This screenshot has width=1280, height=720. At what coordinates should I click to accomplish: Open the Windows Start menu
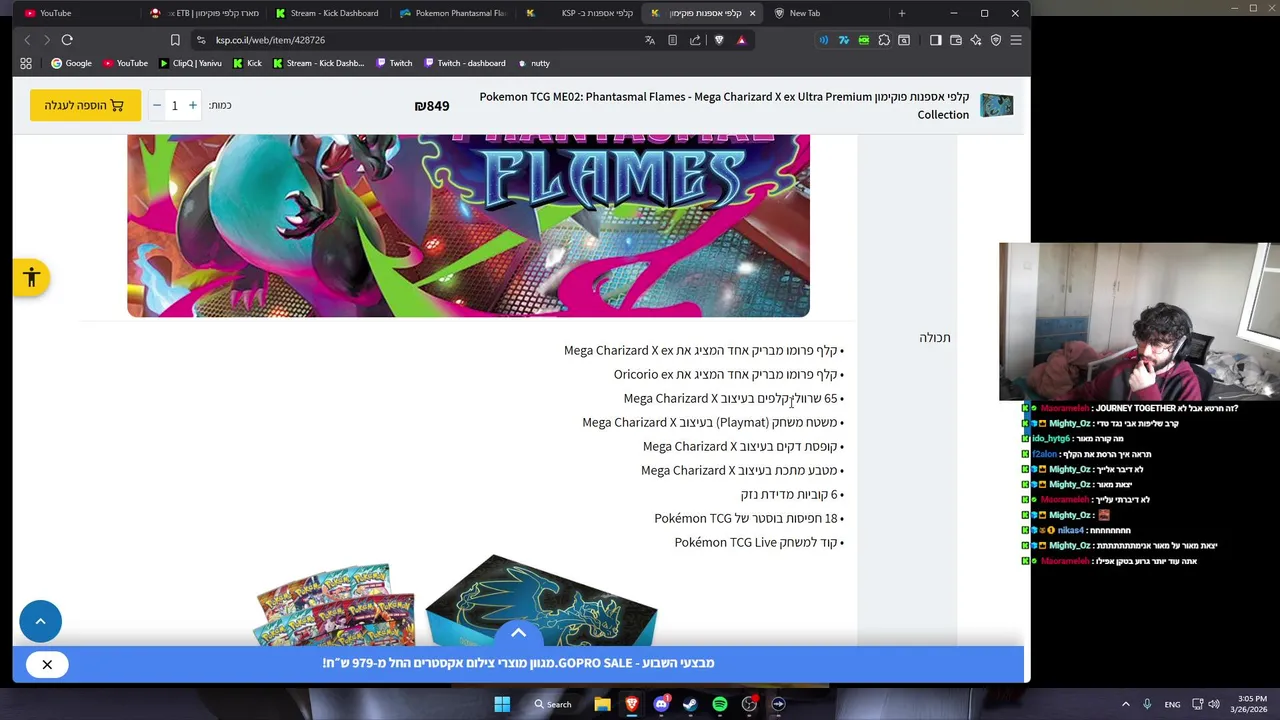pyautogui.click(x=502, y=704)
